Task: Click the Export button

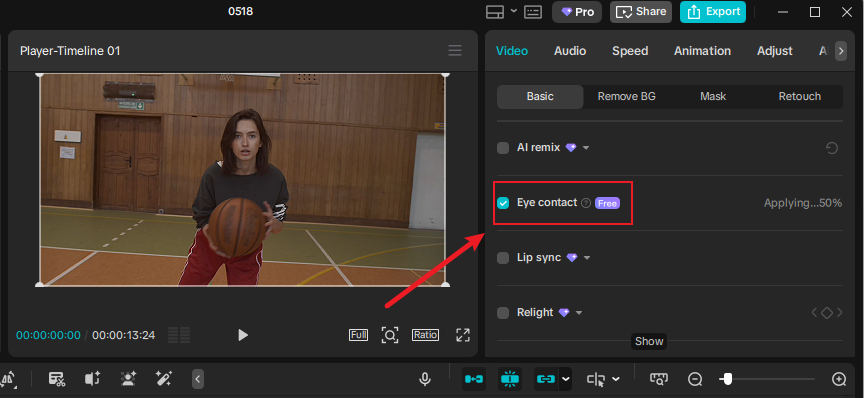Action: [712, 12]
